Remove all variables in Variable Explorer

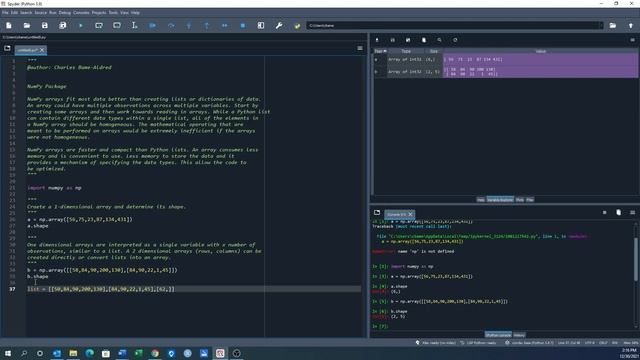tap(424, 40)
